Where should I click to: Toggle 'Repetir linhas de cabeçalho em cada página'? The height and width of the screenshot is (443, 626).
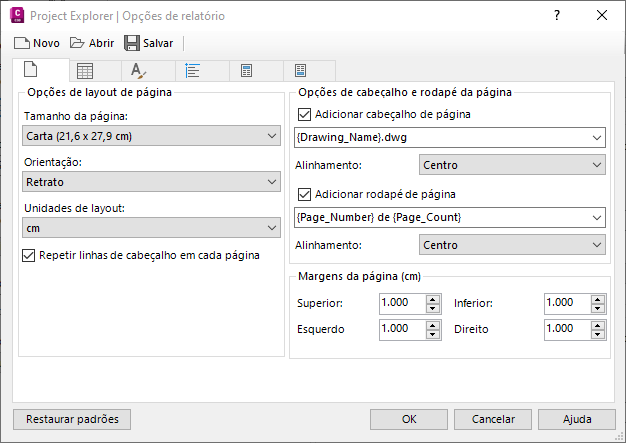(x=28, y=256)
